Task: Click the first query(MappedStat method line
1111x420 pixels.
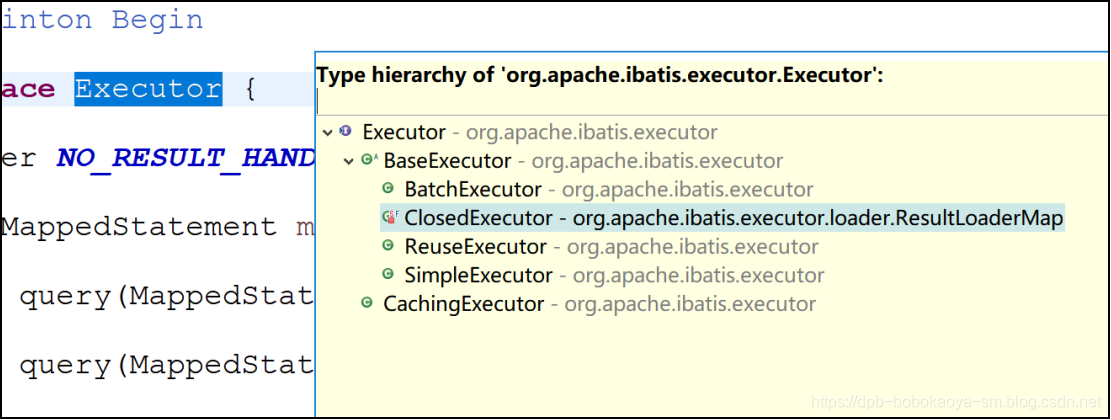Action: tap(167, 297)
